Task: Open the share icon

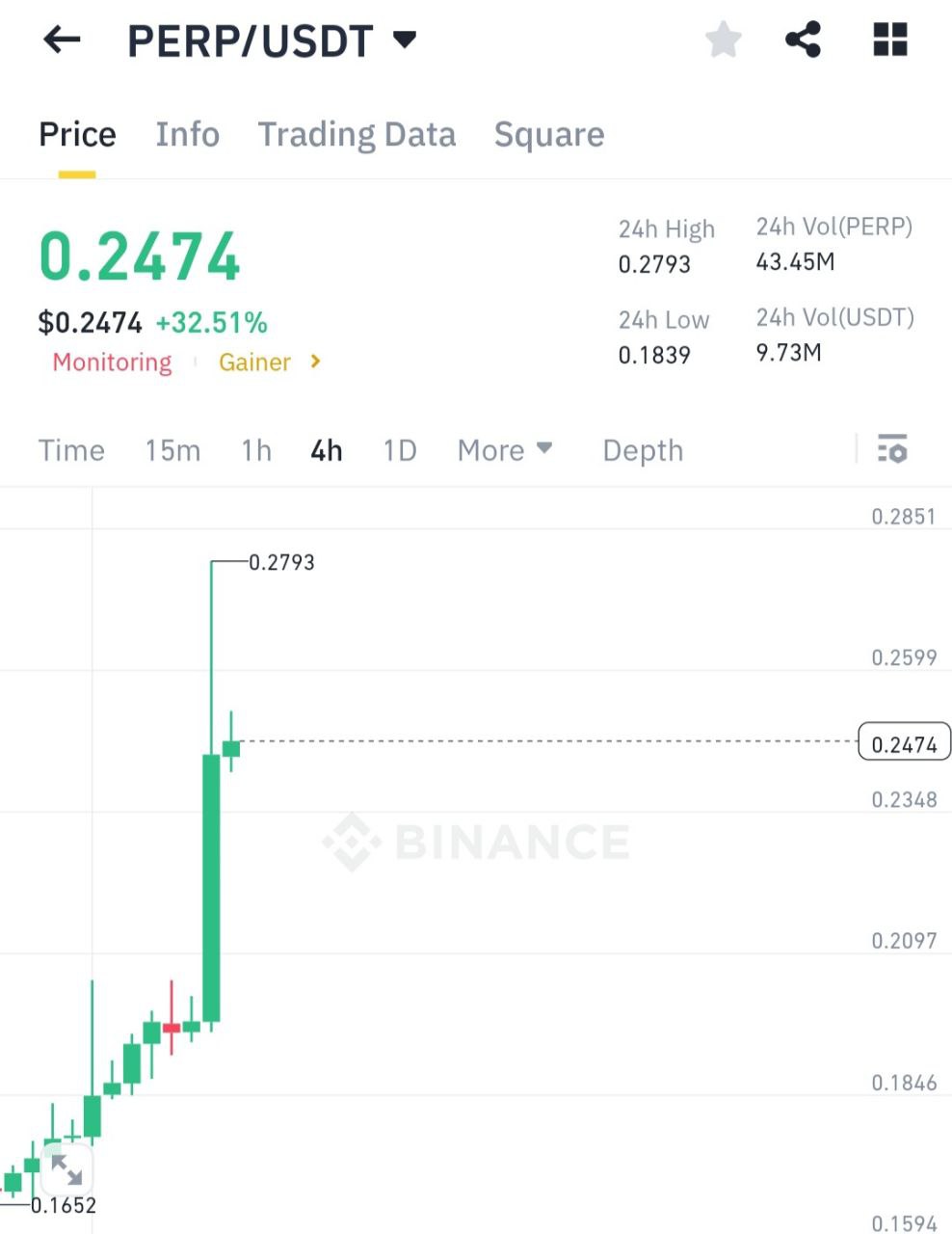Action: click(803, 40)
